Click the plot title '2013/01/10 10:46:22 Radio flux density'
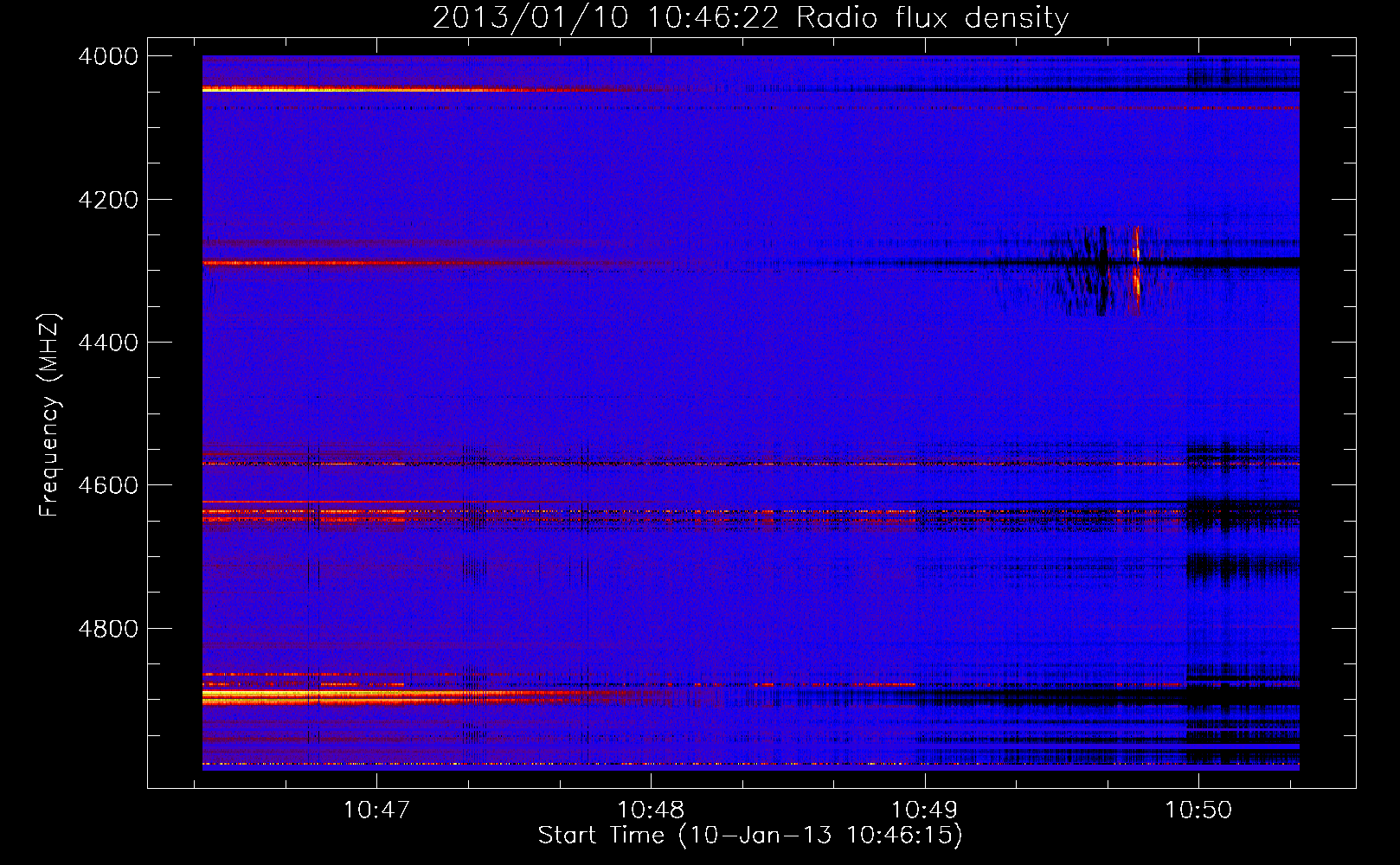Screen dimensions: 1400x865 point(750,18)
